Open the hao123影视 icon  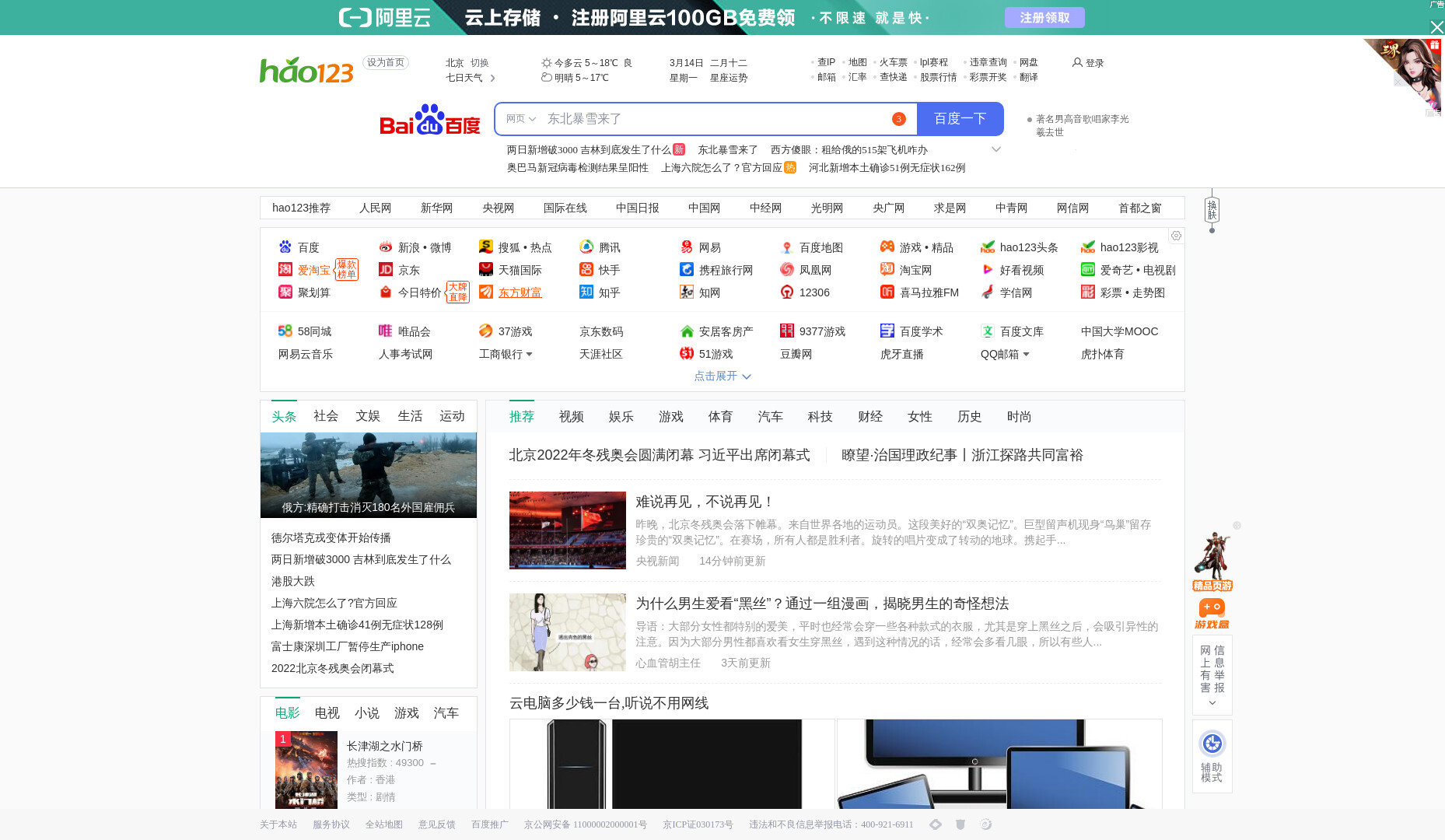(1088, 247)
